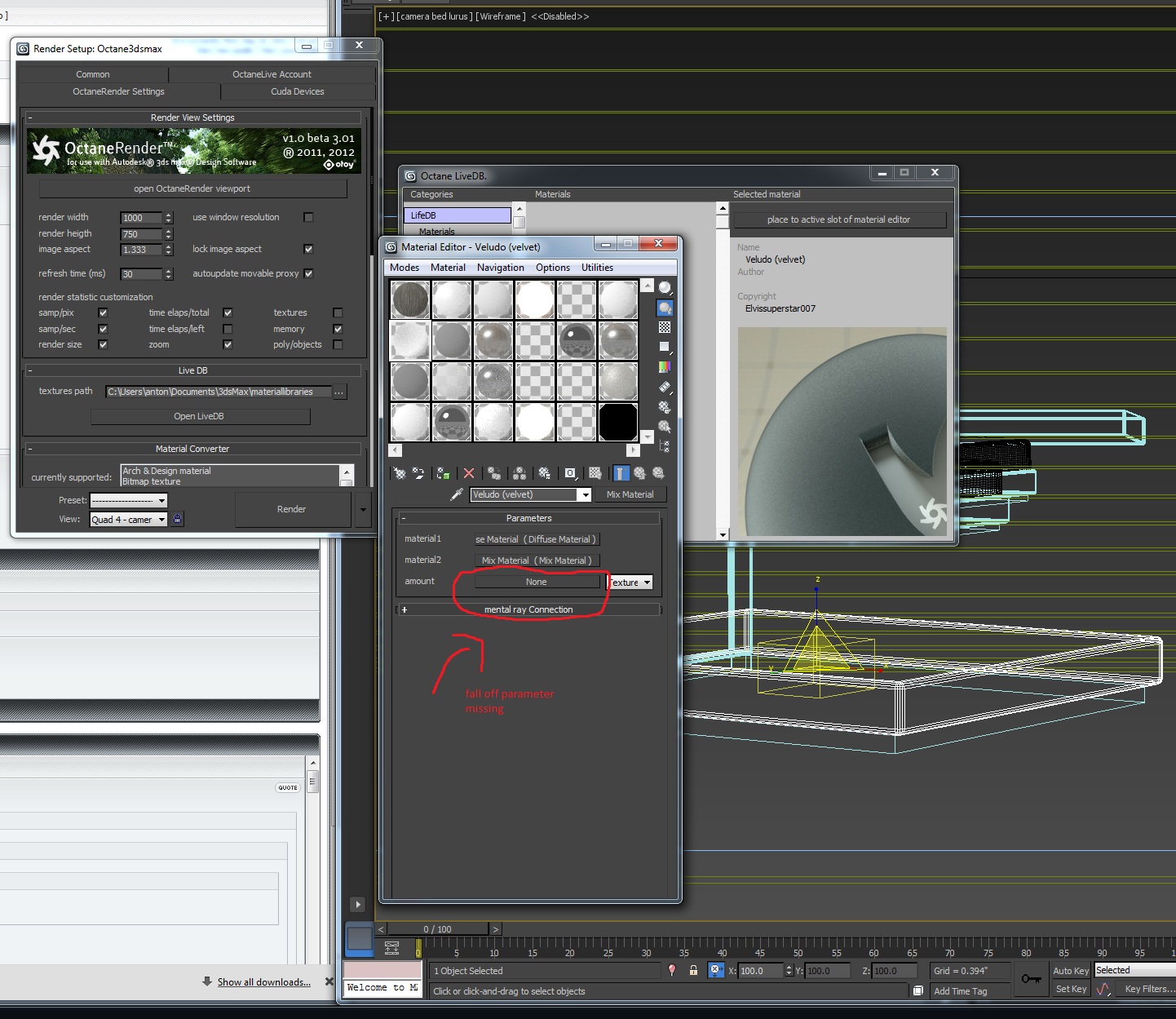This screenshot has width=1176, height=1019.
Task: Expand the mental ray Connection rollout
Action: point(528,609)
